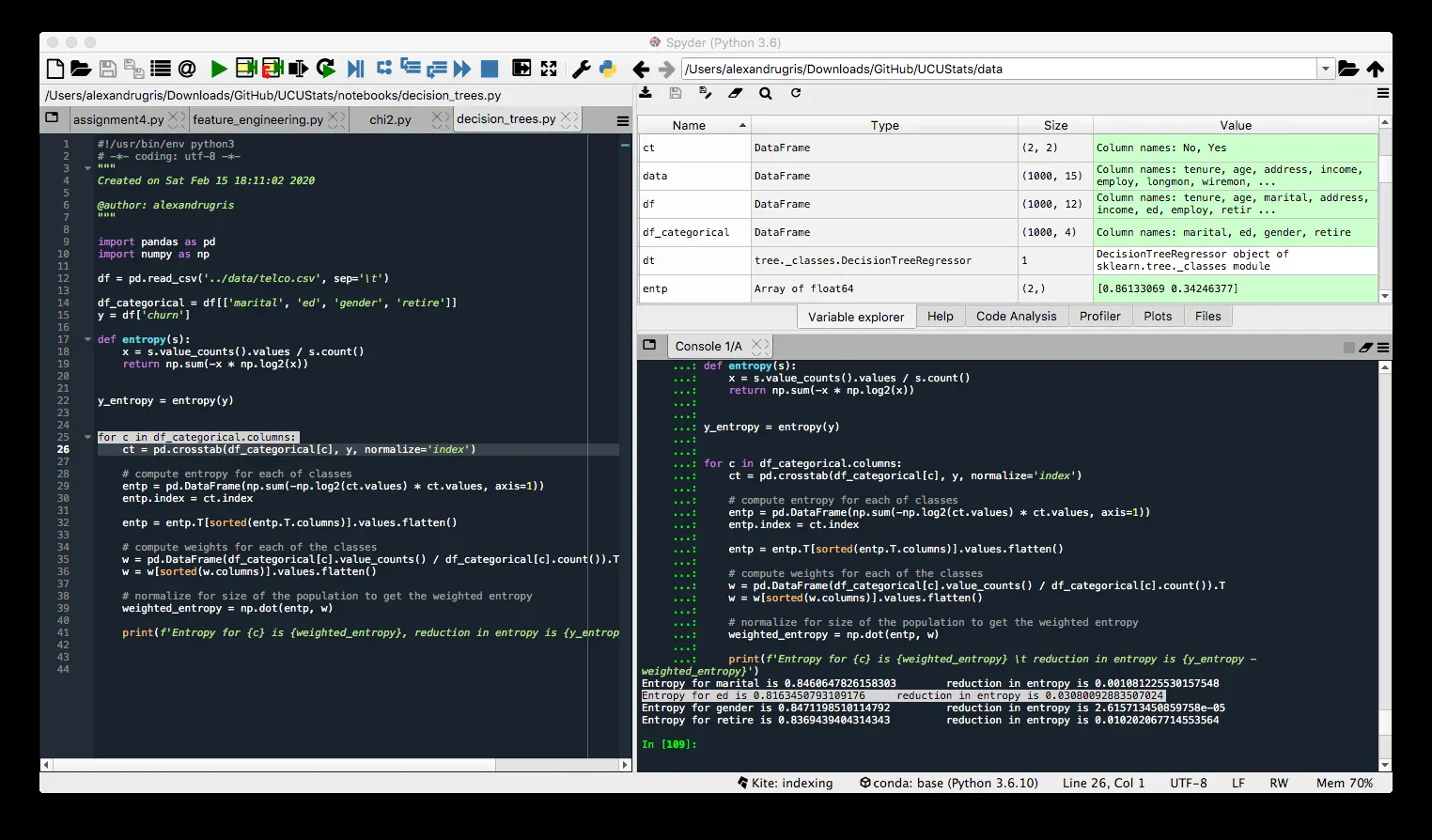The image size is (1432, 840).
Task: Open the editor pane options hamburger menu
Action: (623, 120)
